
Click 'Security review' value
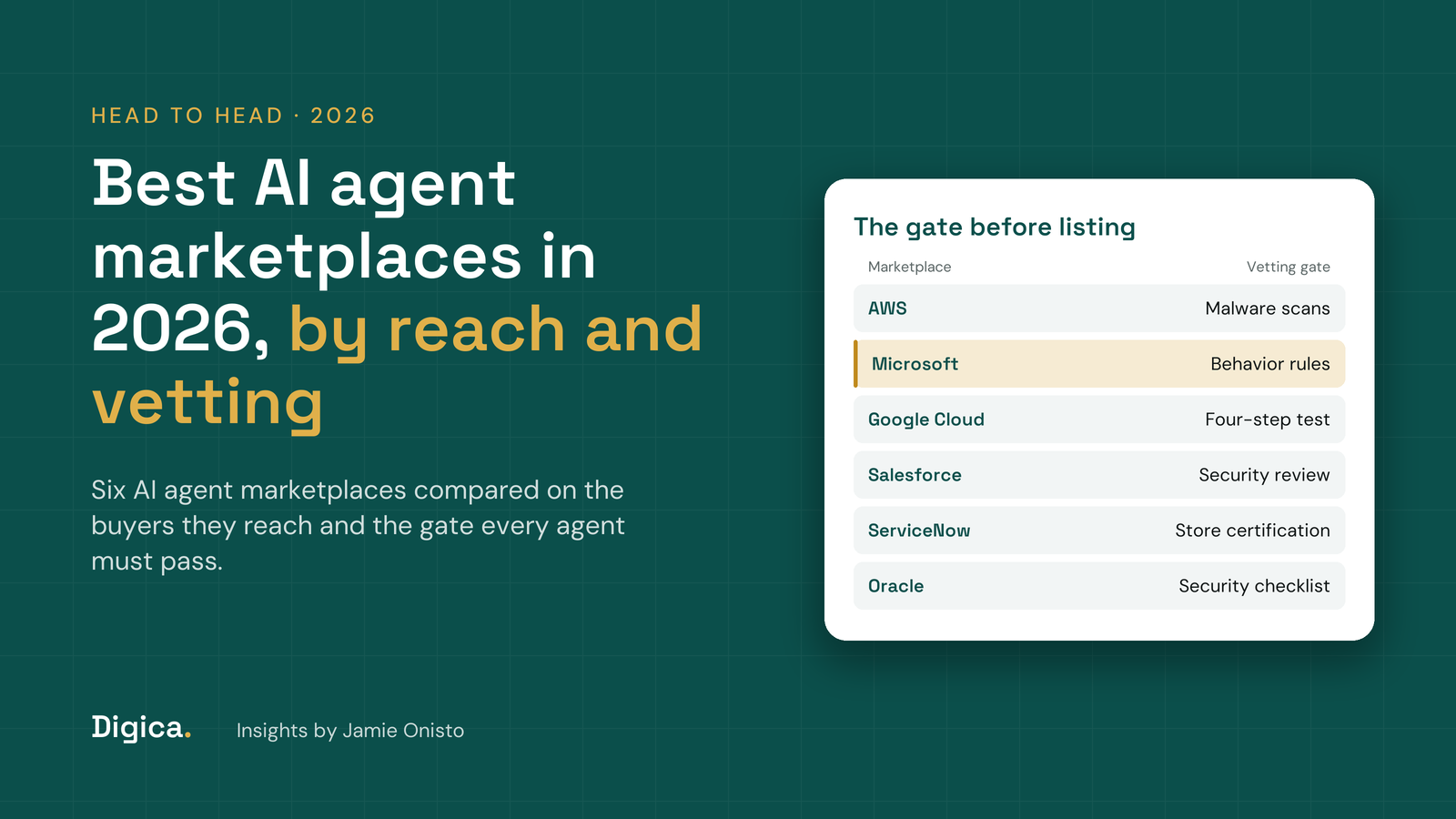point(1264,475)
